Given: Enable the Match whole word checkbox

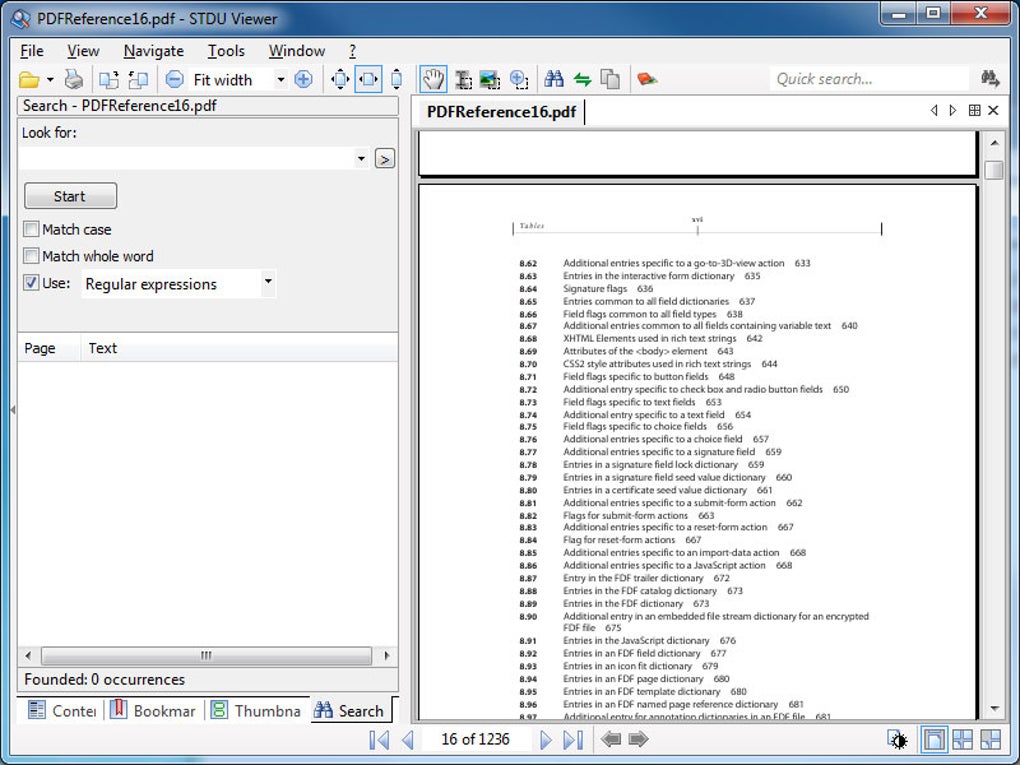Looking at the screenshot, I should click(x=31, y=256).
